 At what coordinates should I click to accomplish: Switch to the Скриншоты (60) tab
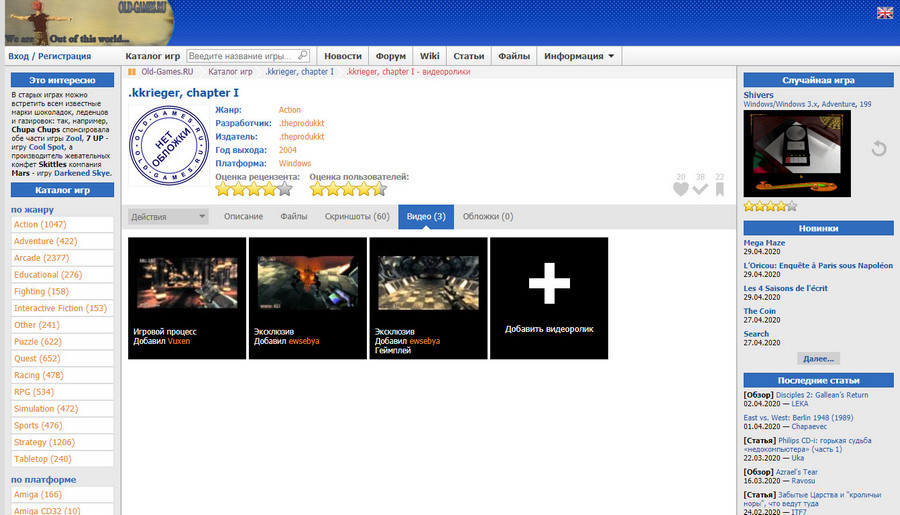(x=357, y=216)
